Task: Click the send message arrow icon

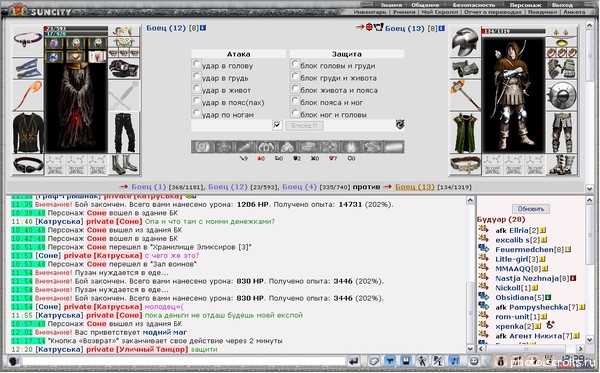Action: (354, 361)
